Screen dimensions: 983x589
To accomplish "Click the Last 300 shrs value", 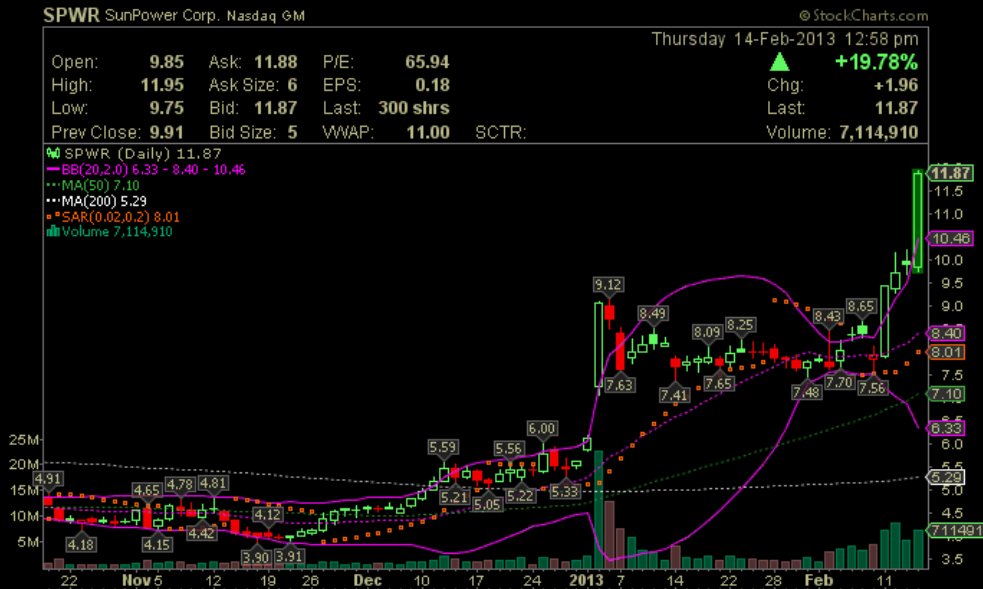I will click(414, 107).
